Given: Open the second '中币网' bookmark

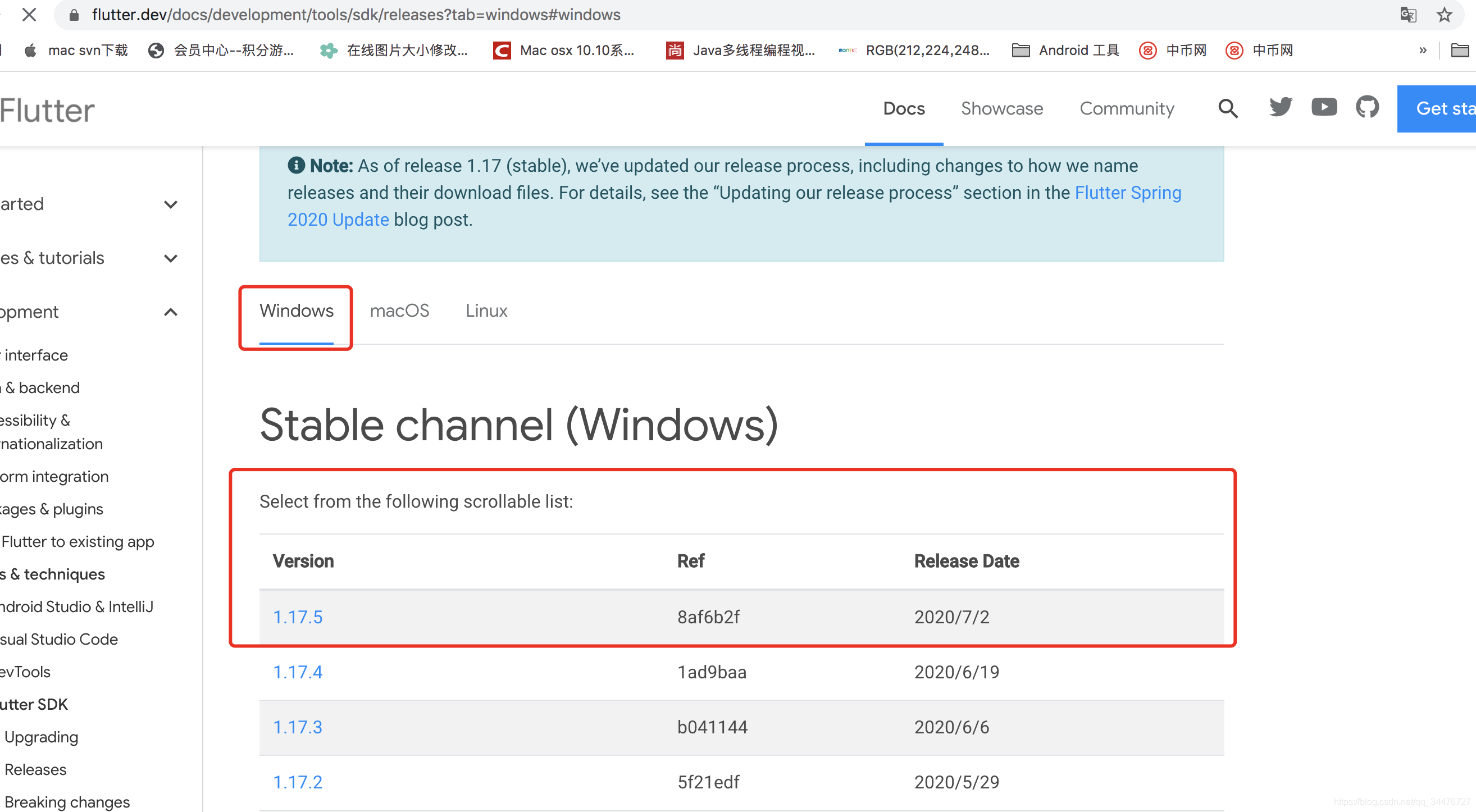Looking at the screenshot, I should [x=1259, y=51].
